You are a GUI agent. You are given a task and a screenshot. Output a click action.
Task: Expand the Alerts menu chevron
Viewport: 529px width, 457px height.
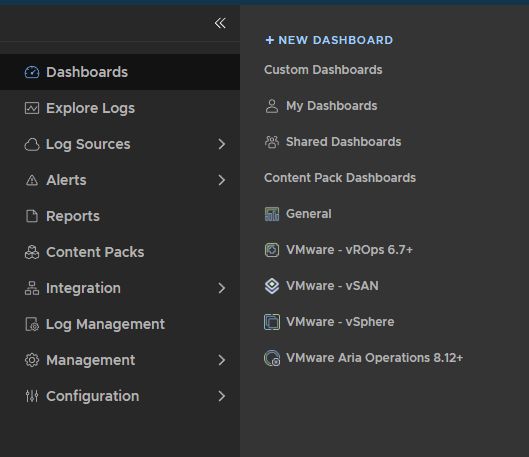222,180
